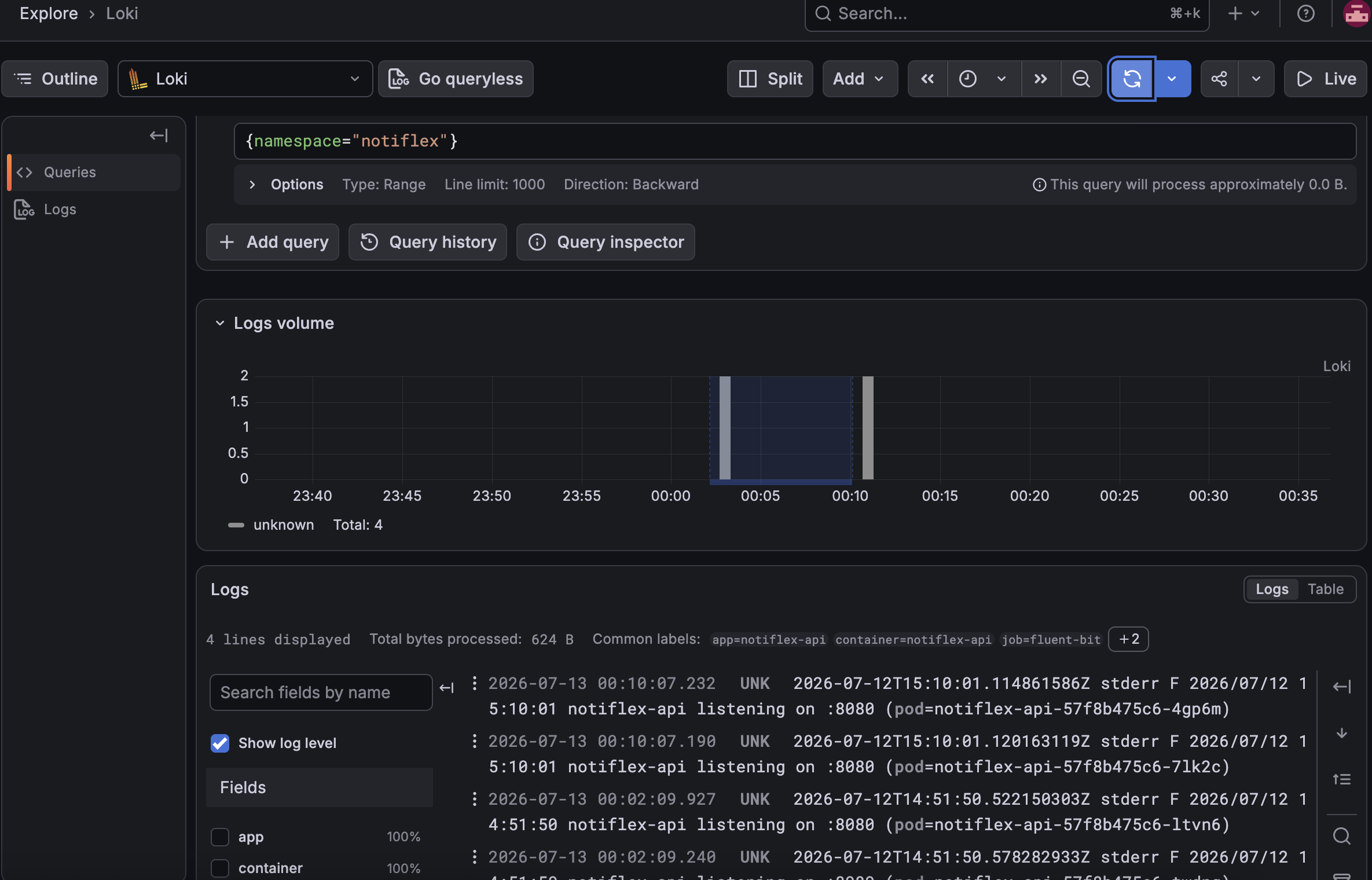Click the query size info icon
The image size is (1372, 880).
click(x=1040, y=185)
